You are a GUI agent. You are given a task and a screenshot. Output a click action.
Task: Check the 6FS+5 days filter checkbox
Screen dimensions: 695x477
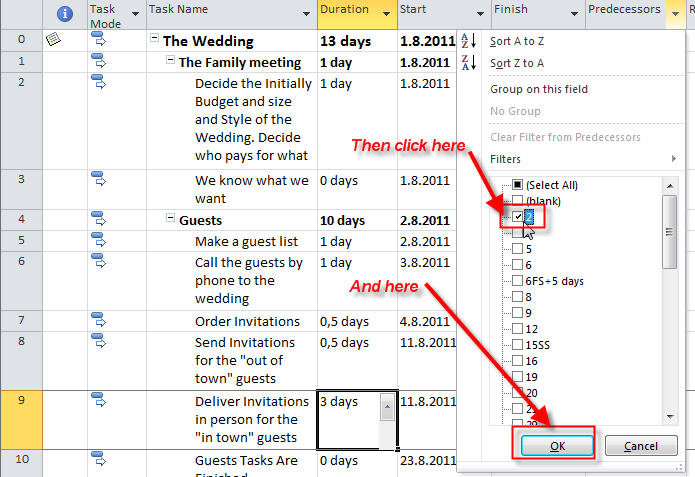click(517, 281)
